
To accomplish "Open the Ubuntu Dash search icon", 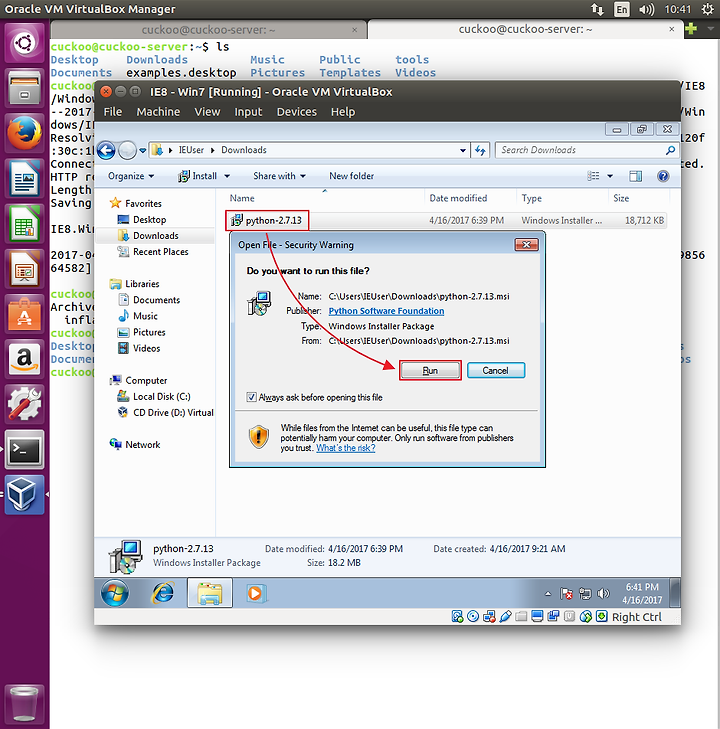I will click(x=24, y=43).
